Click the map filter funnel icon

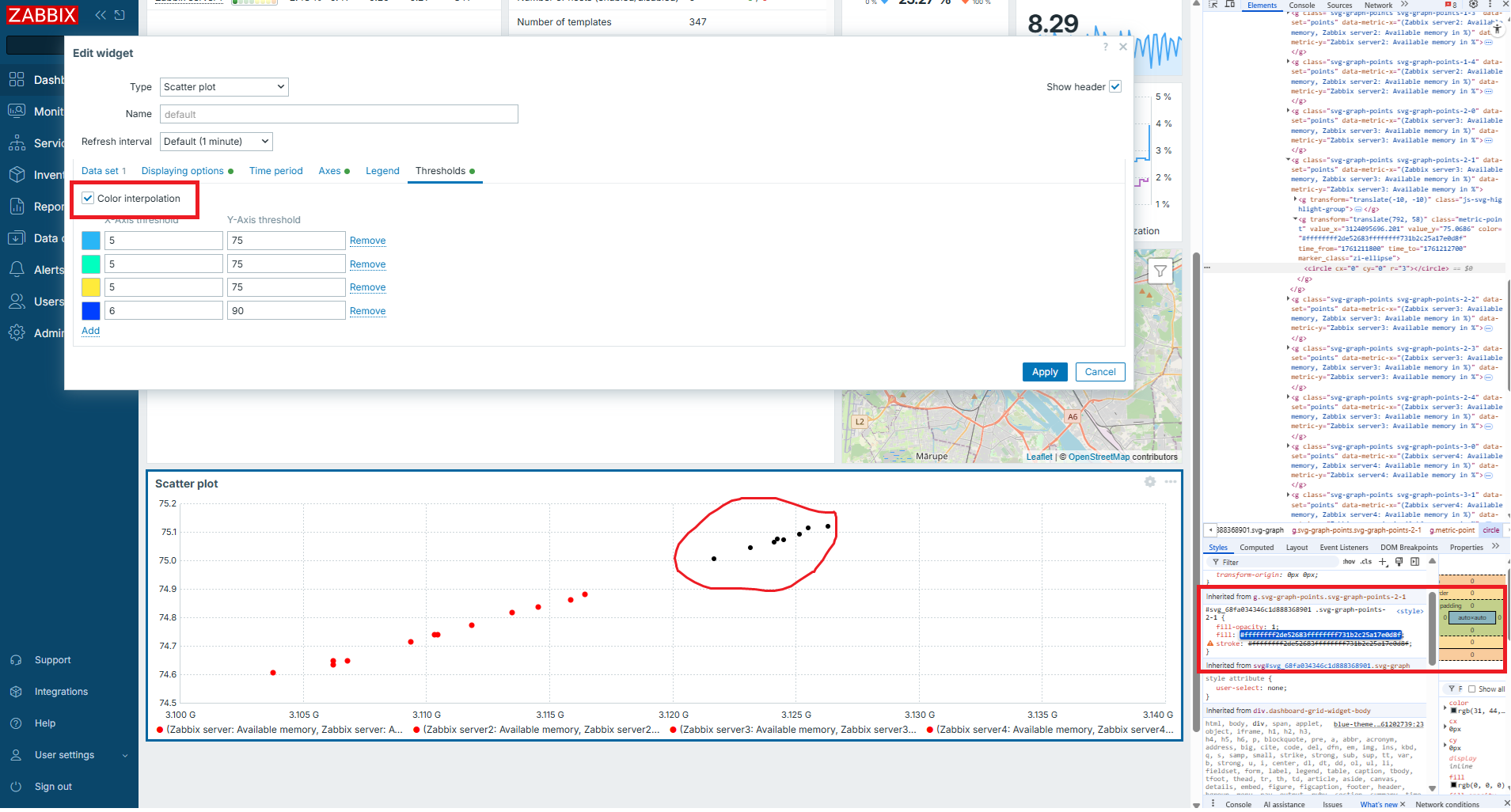(x=1160, y=271)
